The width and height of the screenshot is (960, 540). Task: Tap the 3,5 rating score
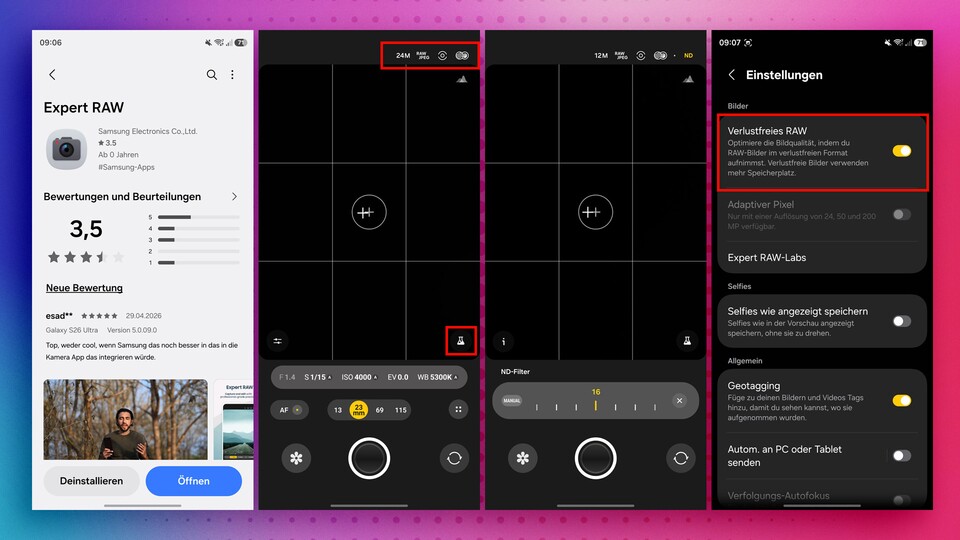click(x=86, y=230)
